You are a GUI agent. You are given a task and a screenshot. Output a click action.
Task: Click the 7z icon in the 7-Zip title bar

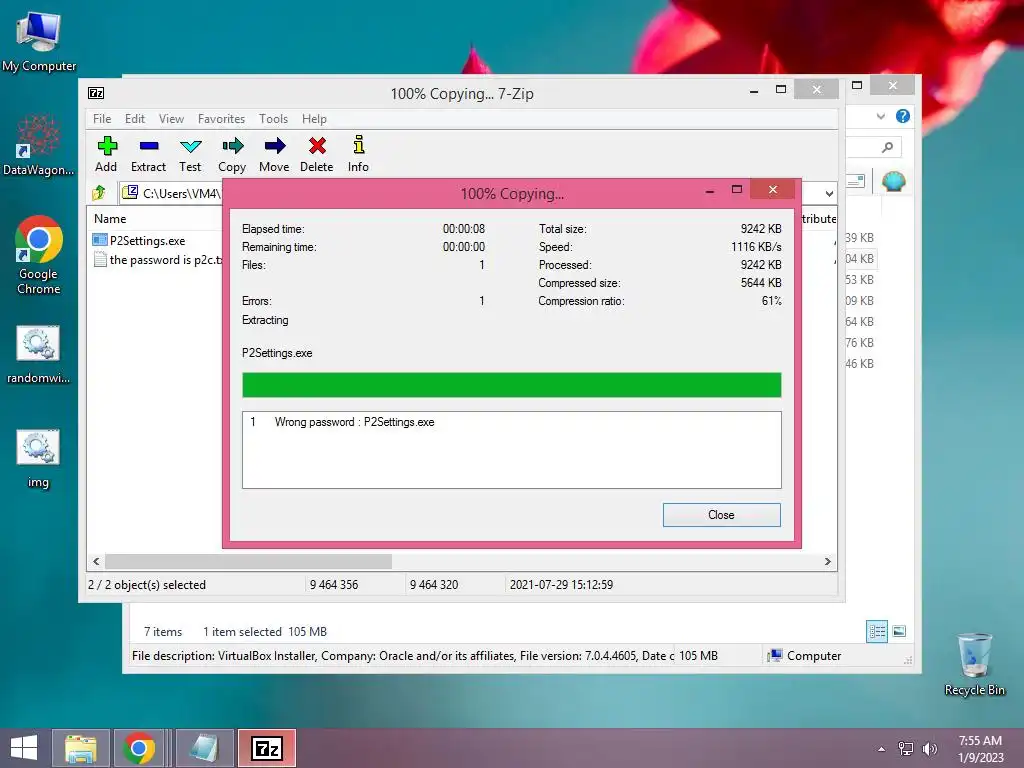[96, 93]
